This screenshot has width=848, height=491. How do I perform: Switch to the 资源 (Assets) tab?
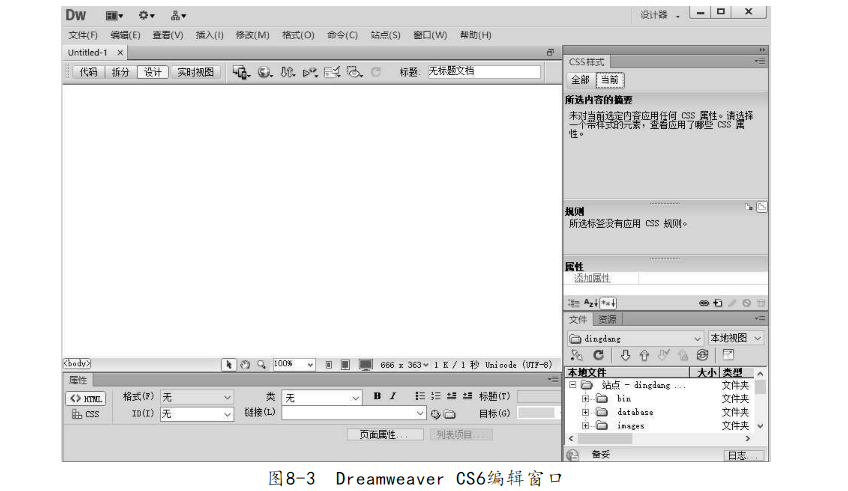607,319
